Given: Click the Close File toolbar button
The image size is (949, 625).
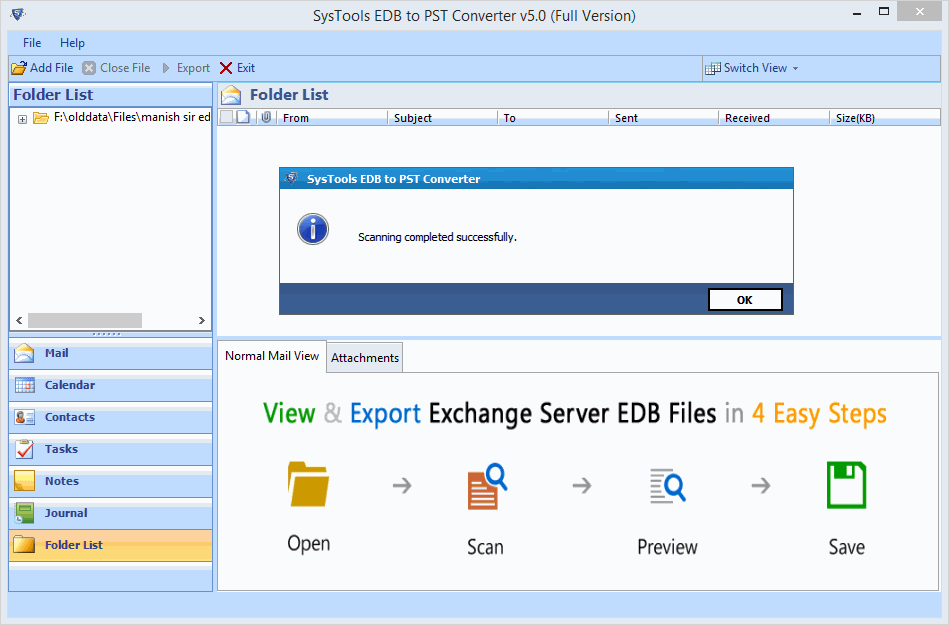Looking at the screenshot, I should [x=116, y=68].
